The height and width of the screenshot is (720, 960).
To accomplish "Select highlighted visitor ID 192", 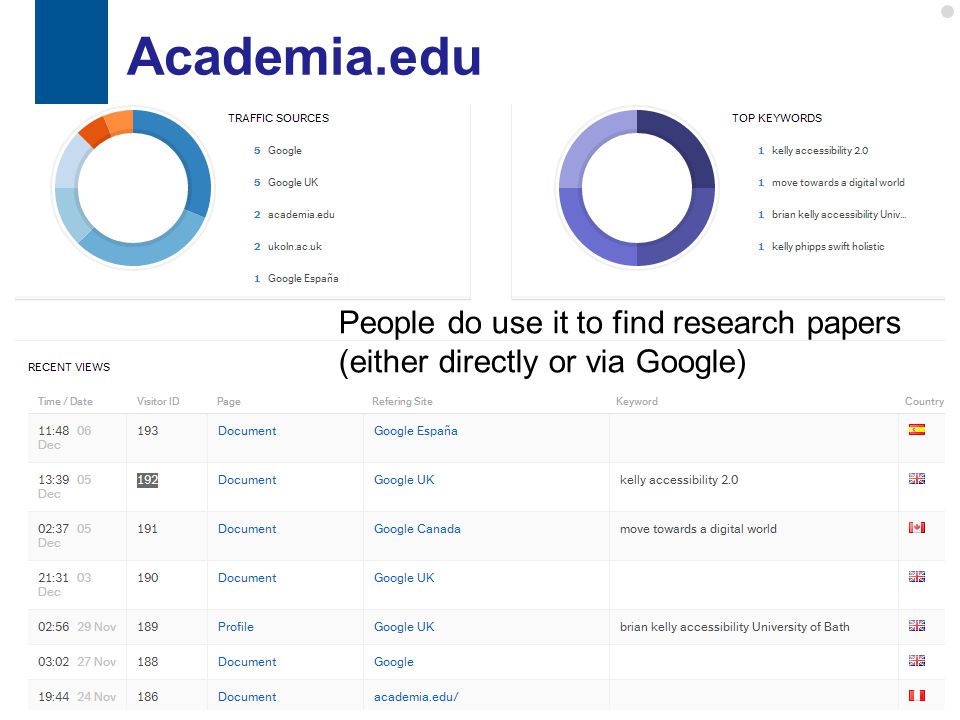I will coord(148,480).
